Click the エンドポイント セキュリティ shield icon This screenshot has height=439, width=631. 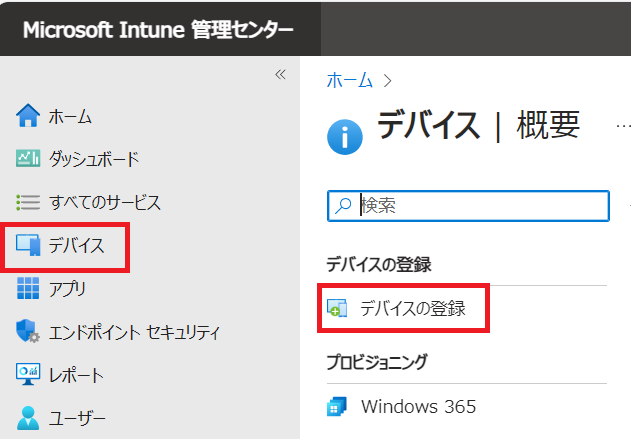pos(28,331)
